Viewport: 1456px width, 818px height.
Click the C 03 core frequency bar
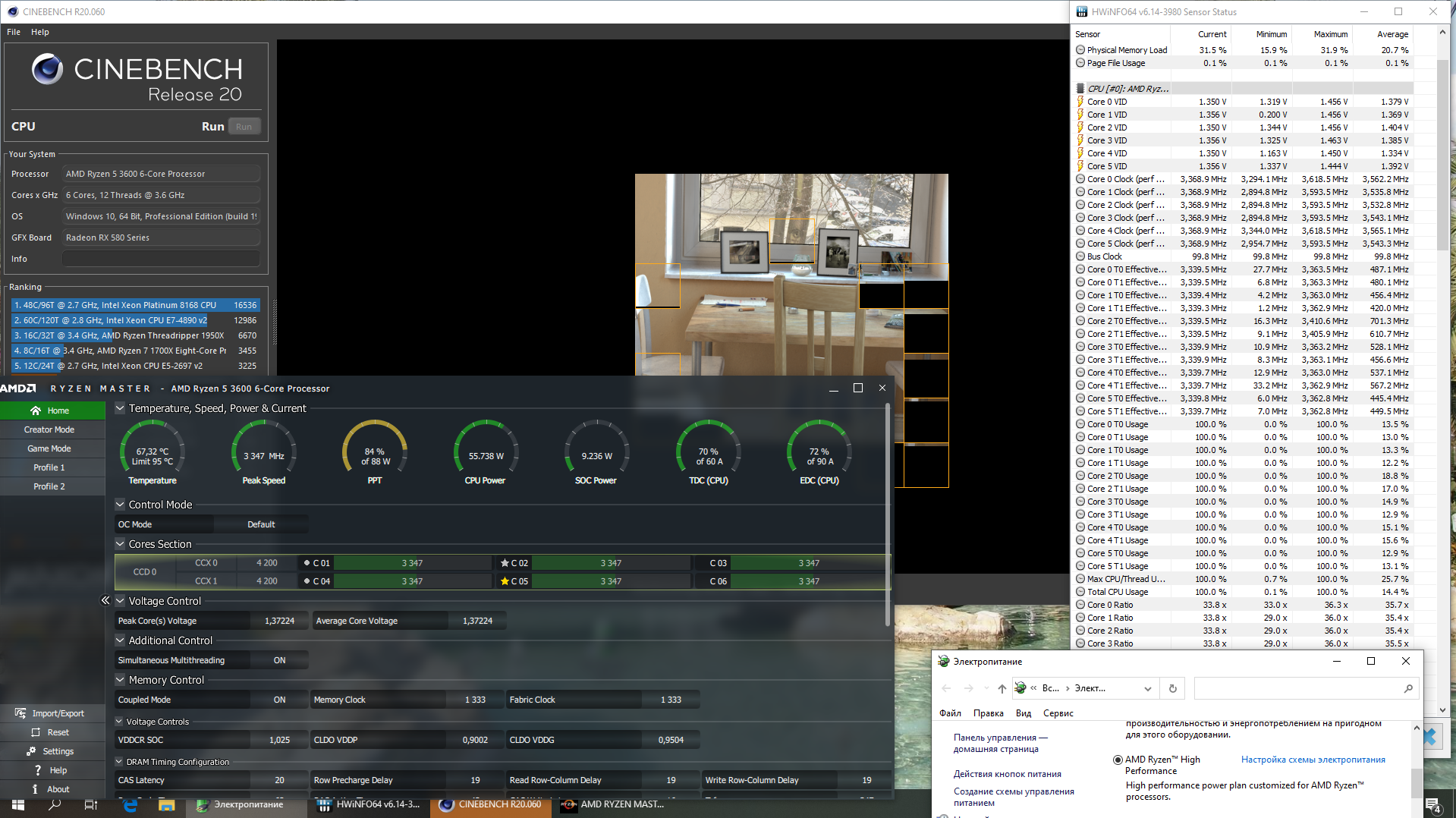[x=809, y=563]
